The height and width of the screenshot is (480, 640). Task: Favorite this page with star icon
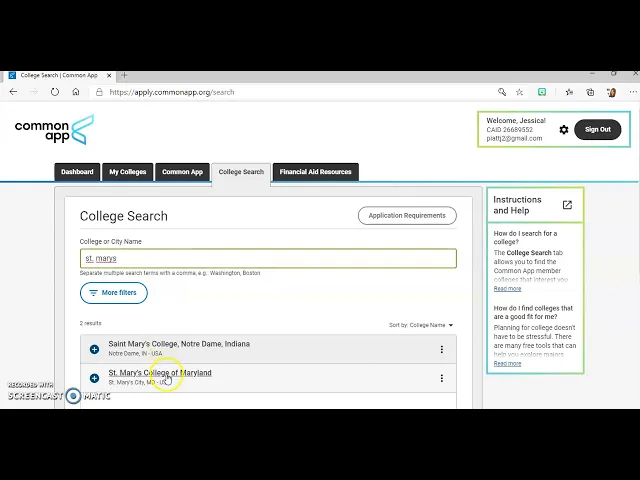(x=519, y=92)
